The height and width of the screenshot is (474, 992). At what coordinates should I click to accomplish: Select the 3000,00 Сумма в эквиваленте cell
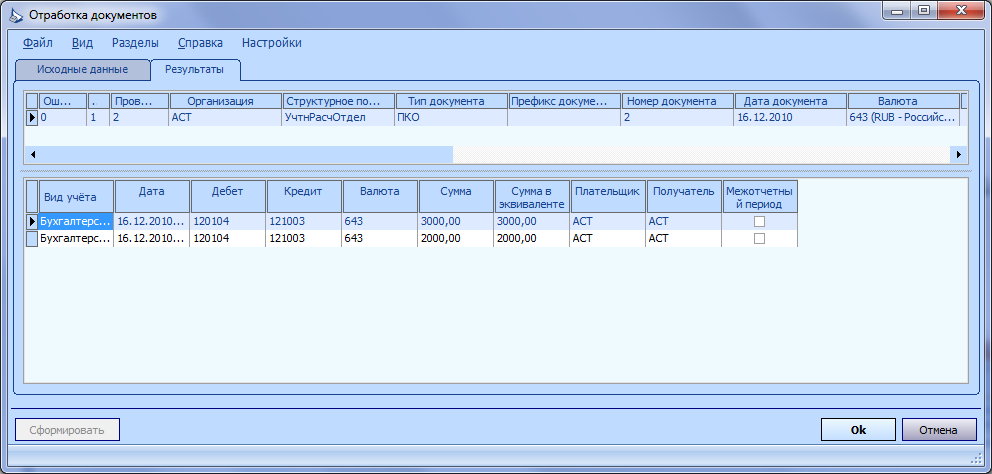click(x=531, y=221)
